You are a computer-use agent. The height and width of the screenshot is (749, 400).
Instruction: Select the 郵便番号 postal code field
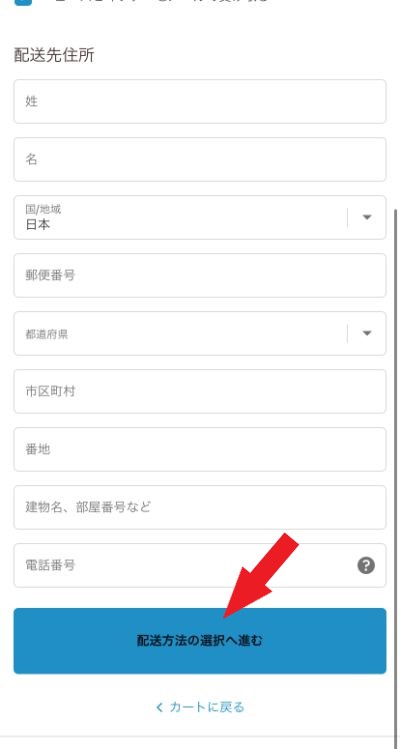(200, 276)
